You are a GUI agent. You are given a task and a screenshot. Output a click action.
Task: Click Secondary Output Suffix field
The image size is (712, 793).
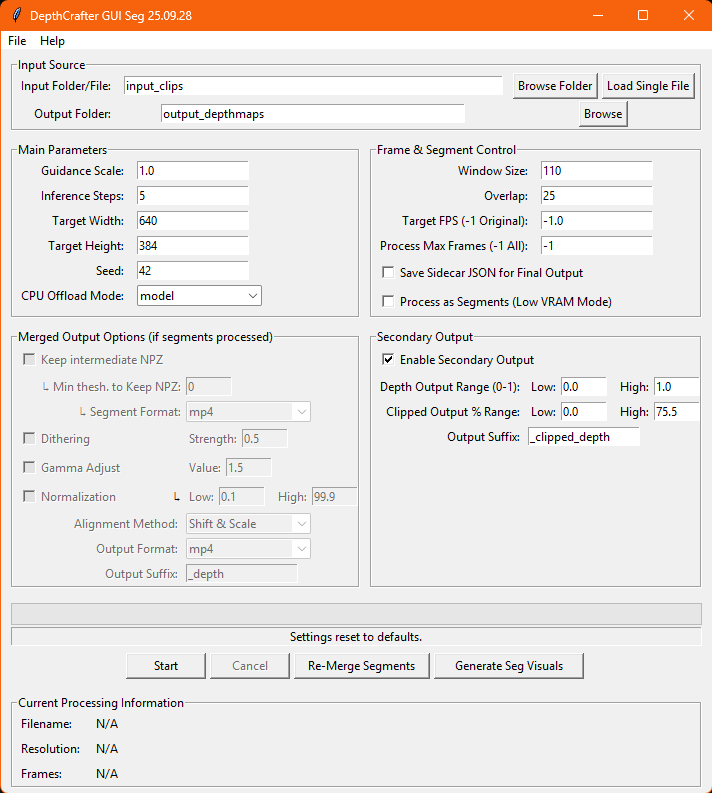pos(584,437)
